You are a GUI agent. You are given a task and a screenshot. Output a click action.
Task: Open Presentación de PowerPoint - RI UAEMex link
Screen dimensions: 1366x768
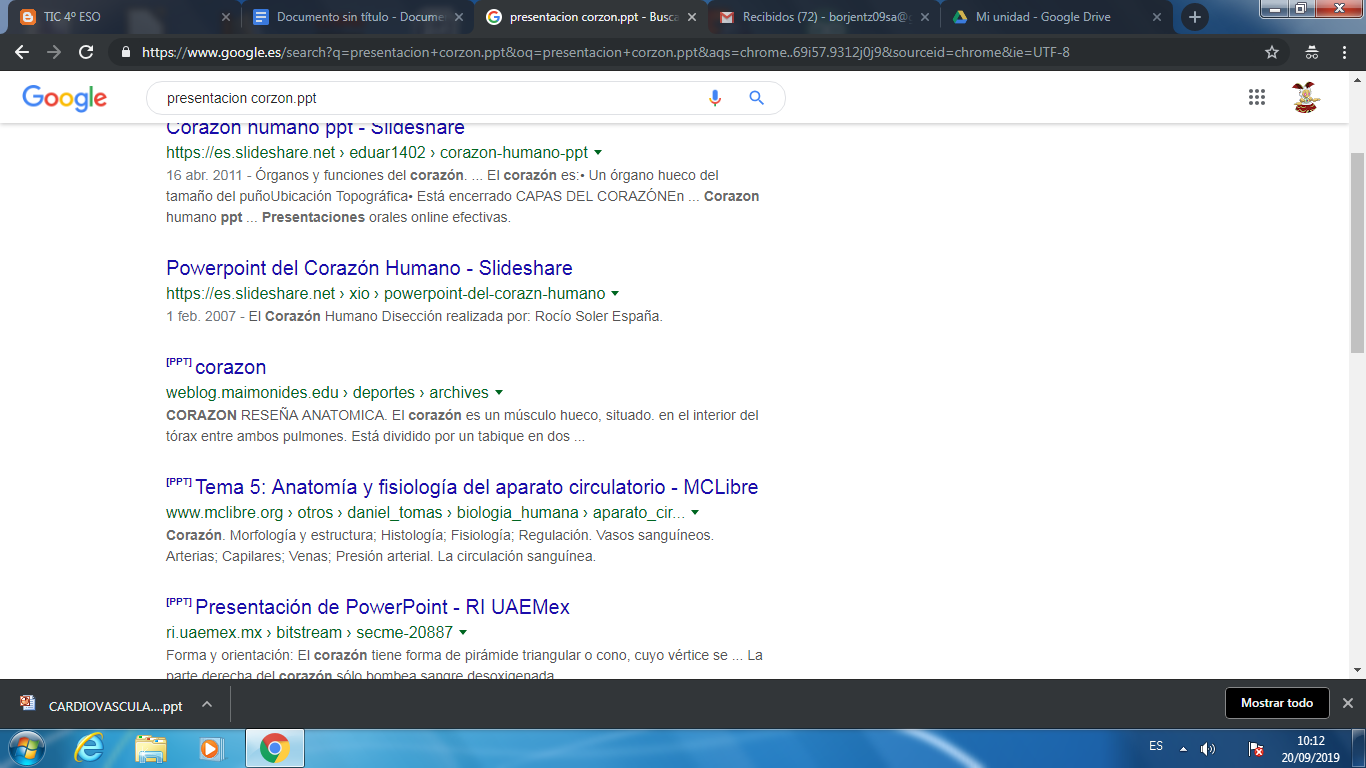[382, 607]
